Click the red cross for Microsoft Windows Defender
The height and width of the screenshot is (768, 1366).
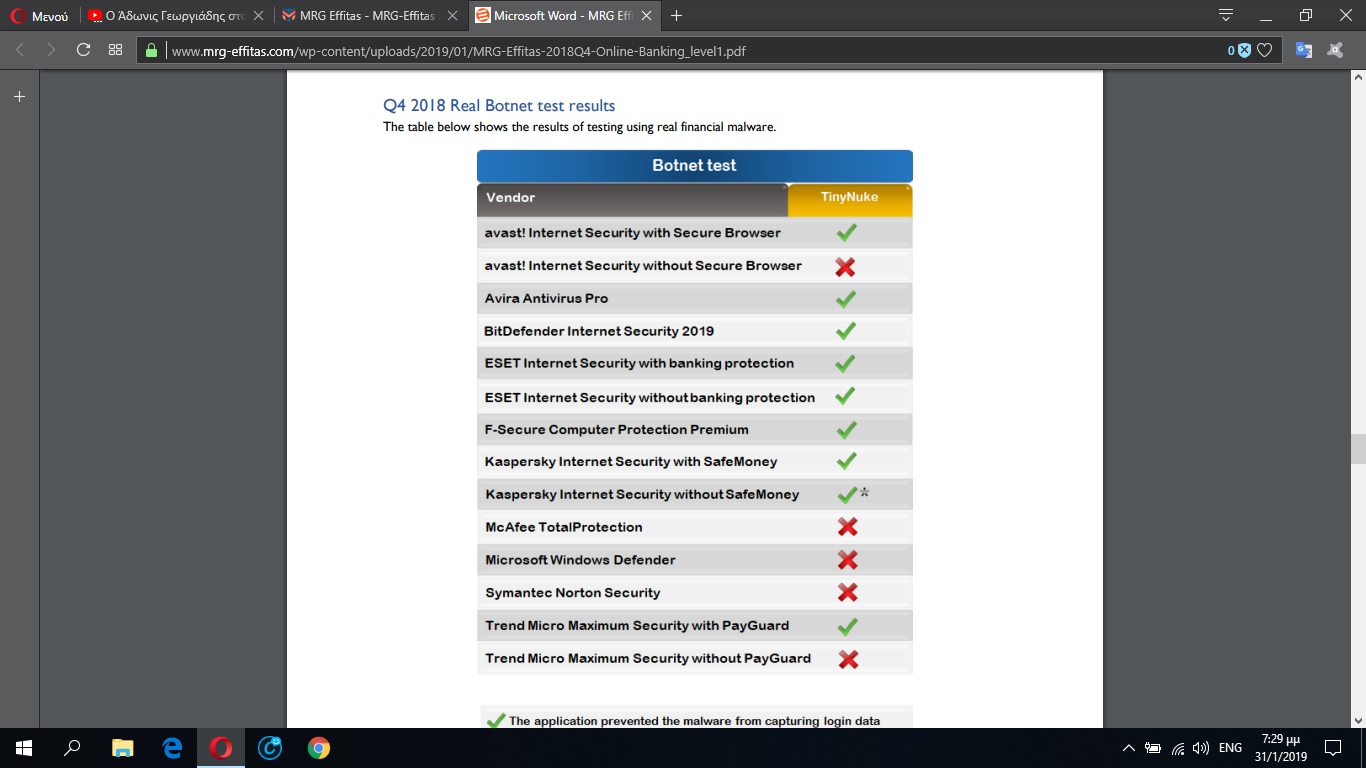coord(848,560)
